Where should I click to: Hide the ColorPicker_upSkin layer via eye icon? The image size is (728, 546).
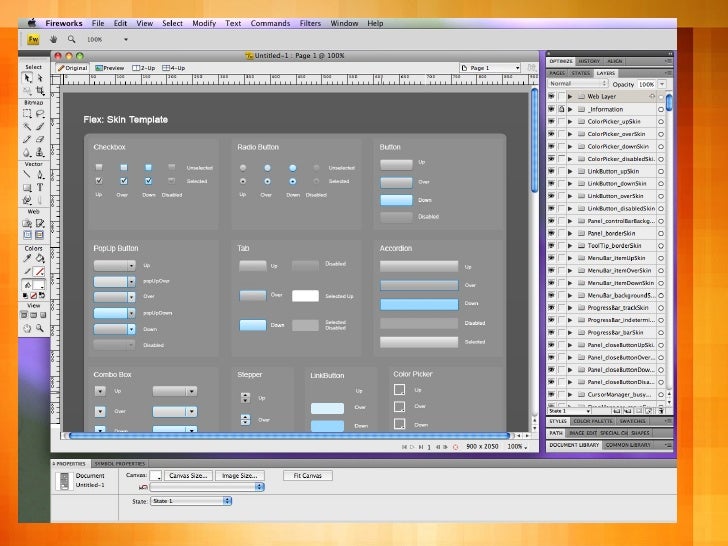pos(551,121)
